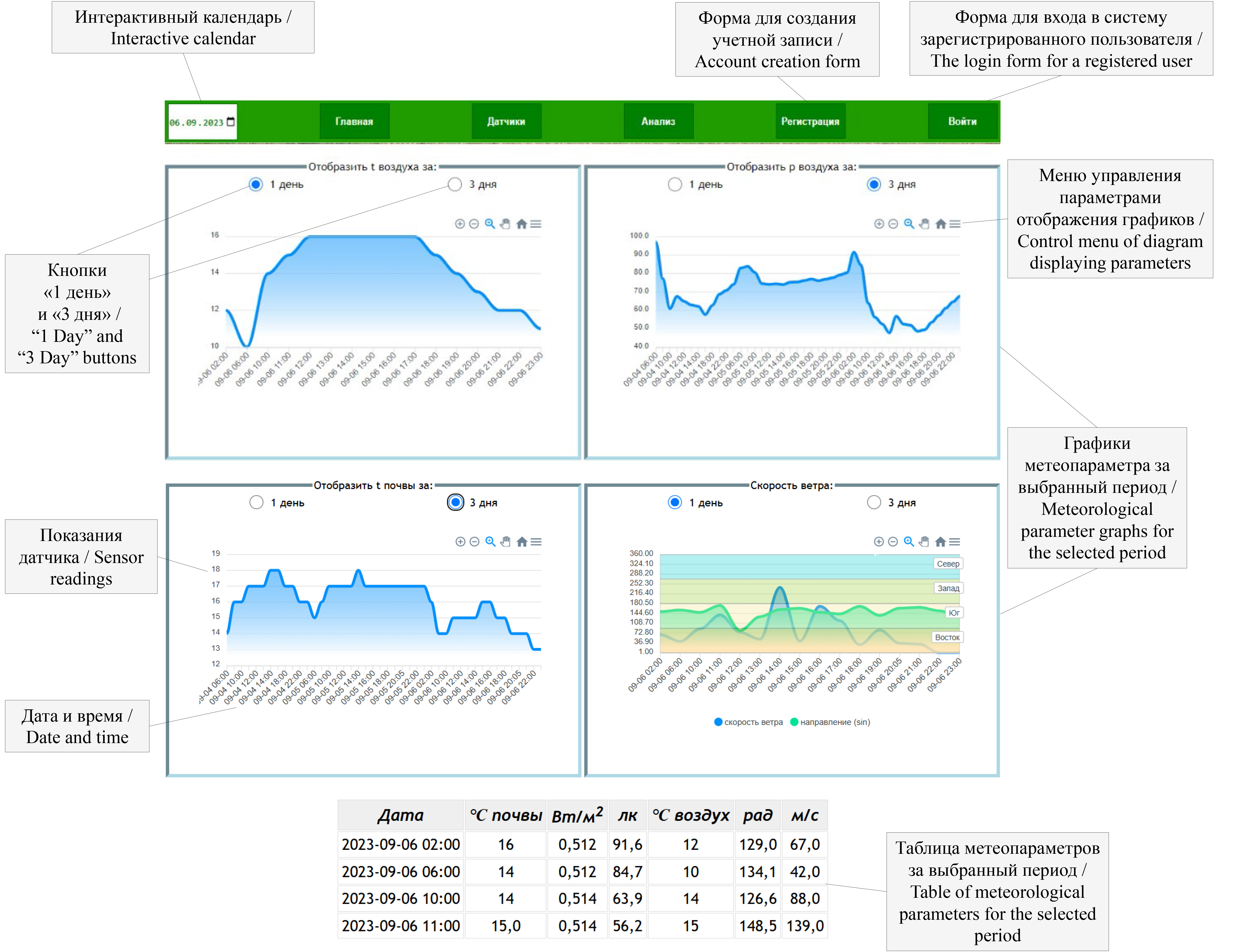Activate pan hand tool on air pressure chart
1248x952 pixels.
[x=924, y=224]
